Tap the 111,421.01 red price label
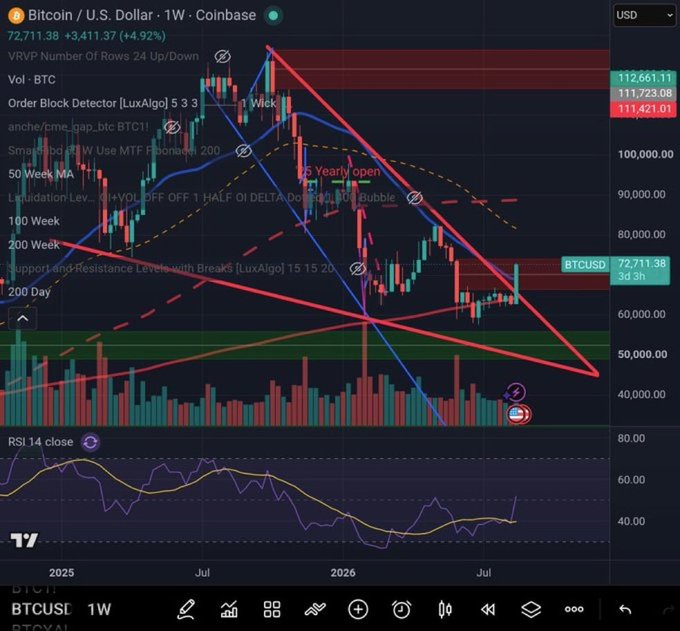The image size is (680, 631). tap(643, 108)
